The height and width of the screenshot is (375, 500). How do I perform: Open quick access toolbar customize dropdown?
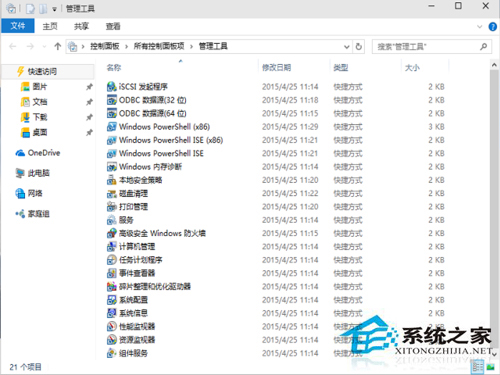[x=54, y=9]
